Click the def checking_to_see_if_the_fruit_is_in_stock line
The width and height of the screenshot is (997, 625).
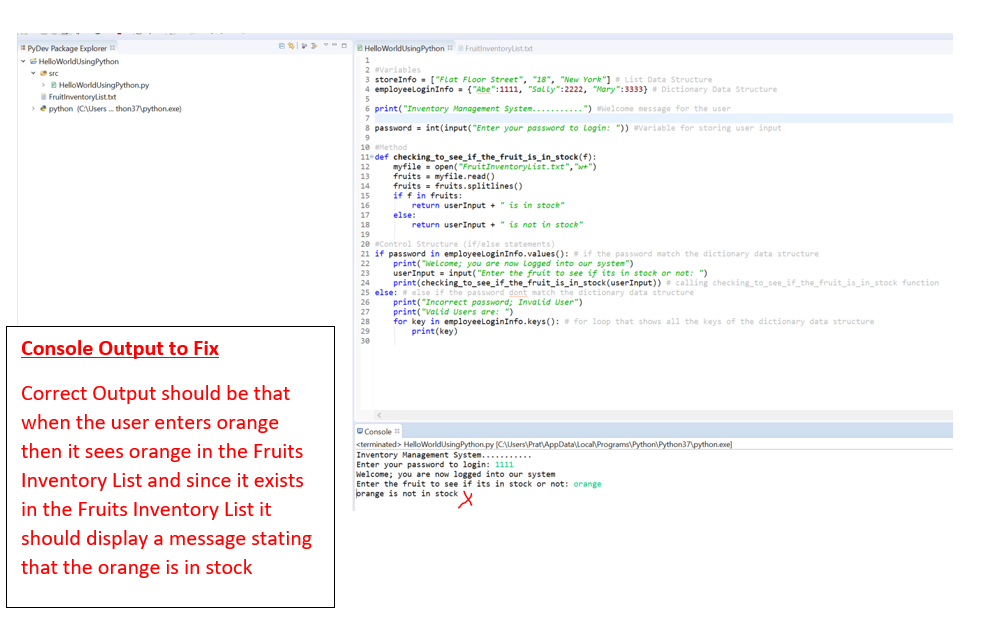click(485, 157)
